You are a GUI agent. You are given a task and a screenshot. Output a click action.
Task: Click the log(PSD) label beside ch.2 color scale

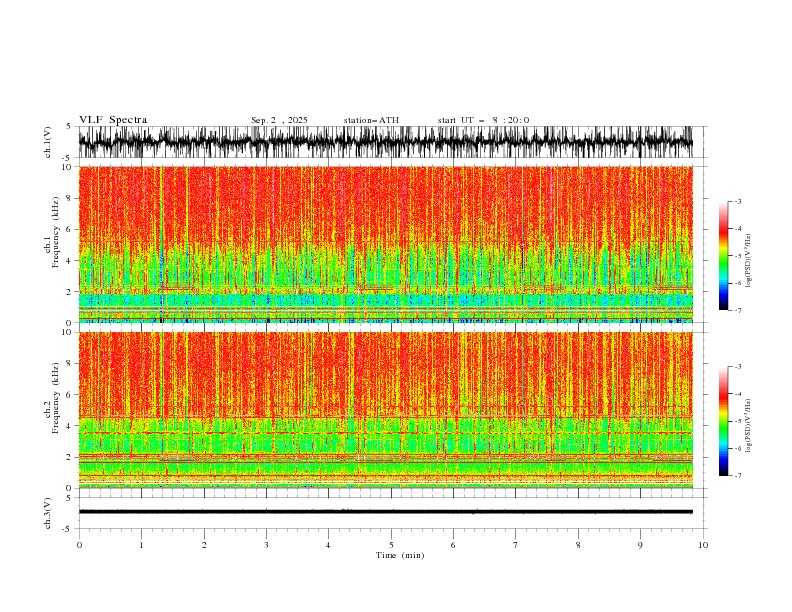coord(749,426)
